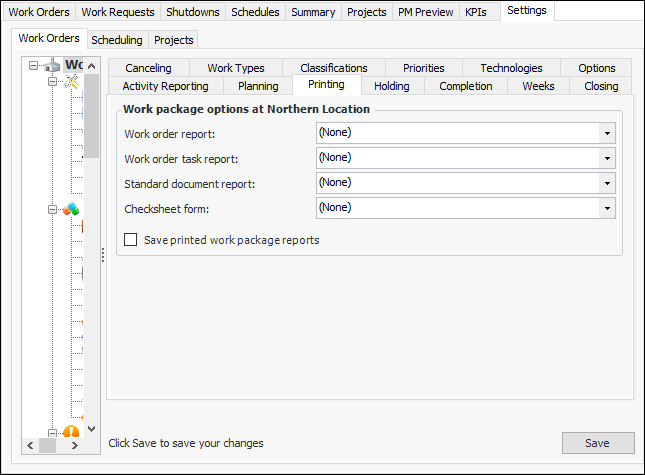The image size is (645, 475).
Task: Collapse the colored cubes tree node
Action: pyautogui.click(x=52, y=210)
